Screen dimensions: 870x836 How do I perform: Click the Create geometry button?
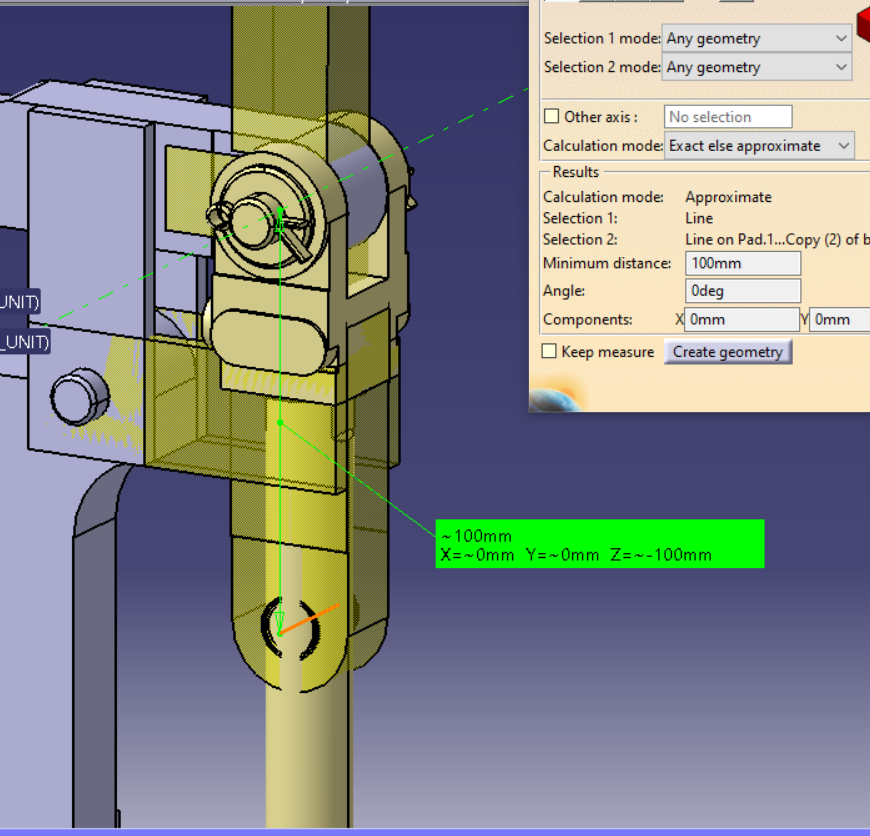tap(728, 352)
